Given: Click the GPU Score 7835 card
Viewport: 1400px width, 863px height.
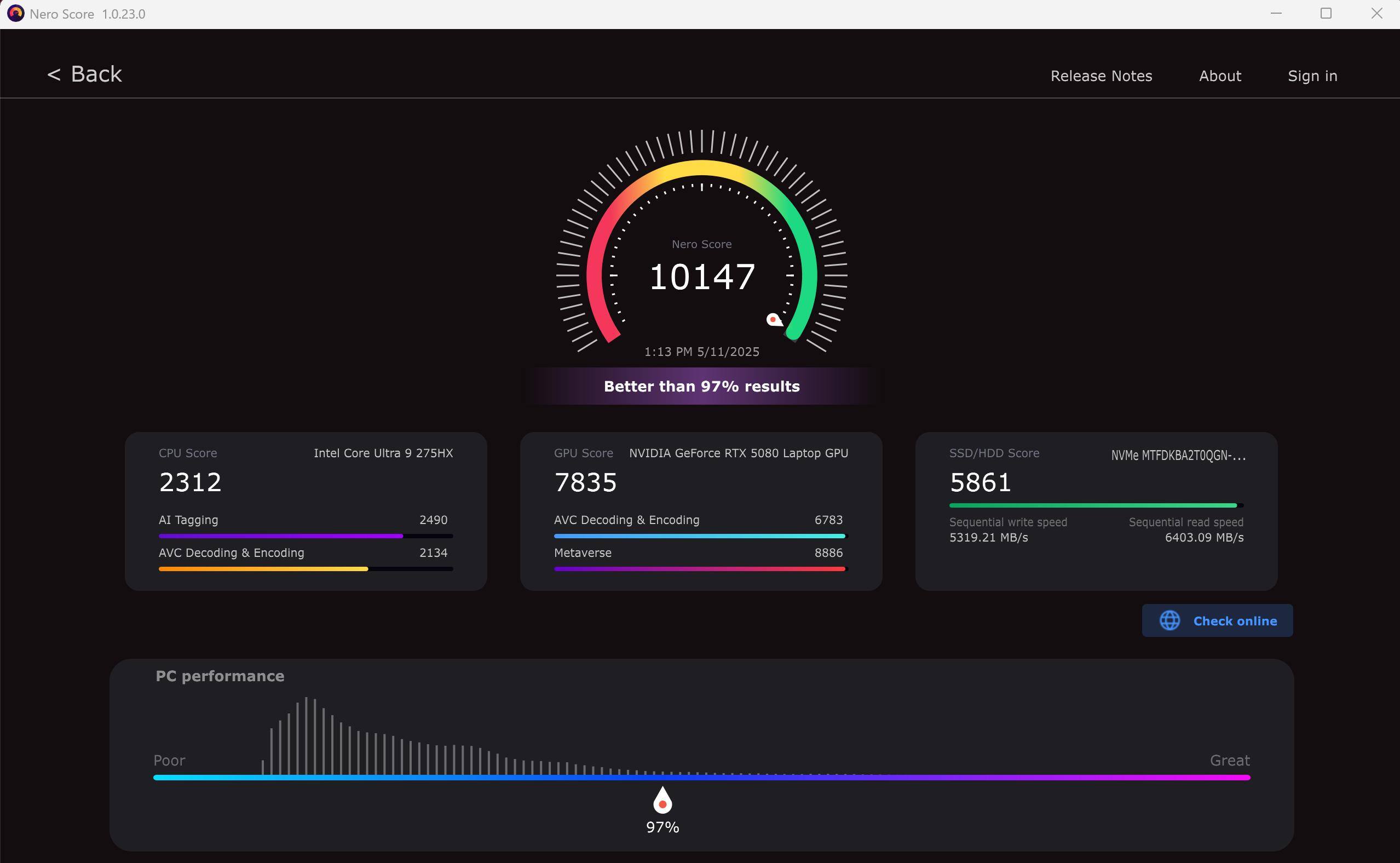Looking at the screenshot, I should 585,482.
